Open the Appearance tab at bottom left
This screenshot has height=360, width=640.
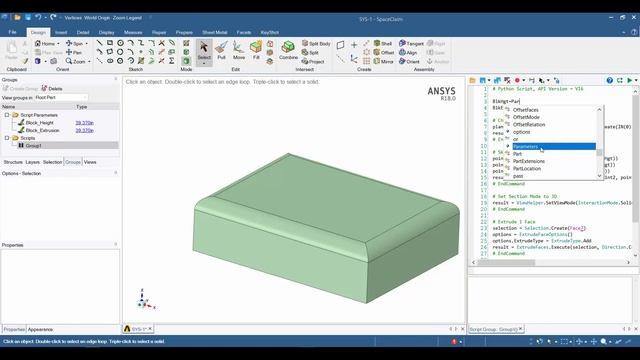[x=40, y=329]
